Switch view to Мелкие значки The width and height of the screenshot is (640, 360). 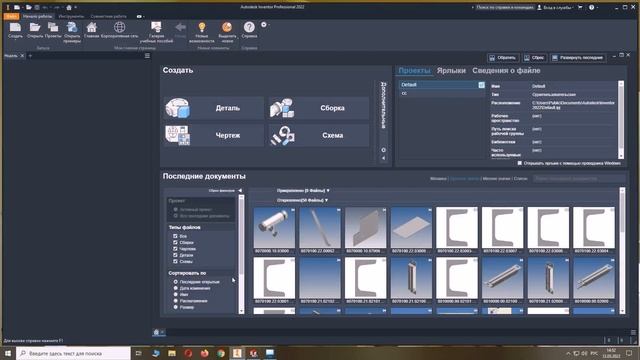[496, 179]
